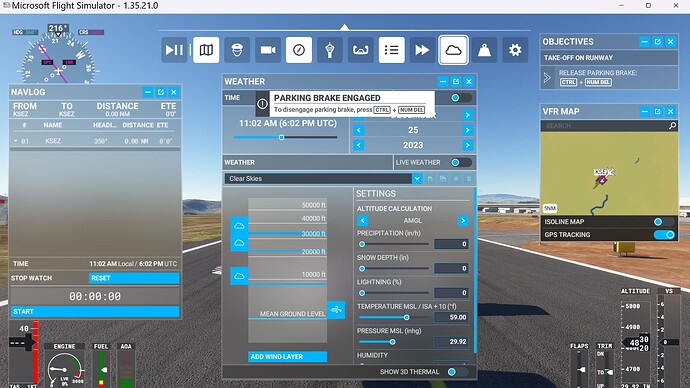Advance the day after 25

tap(467, 130)
